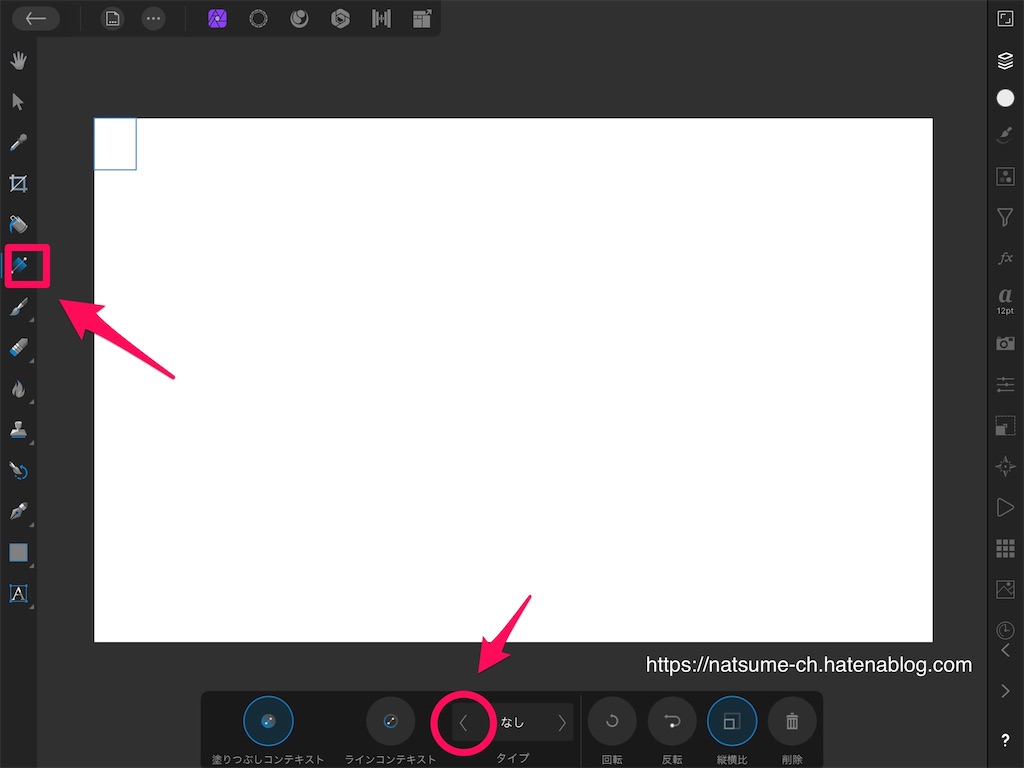The width and height of the screenshot is (1024, 768).
Task: Click the right chevron in right sidebar
Action: pyautogui.click(x=1005, y=691)
